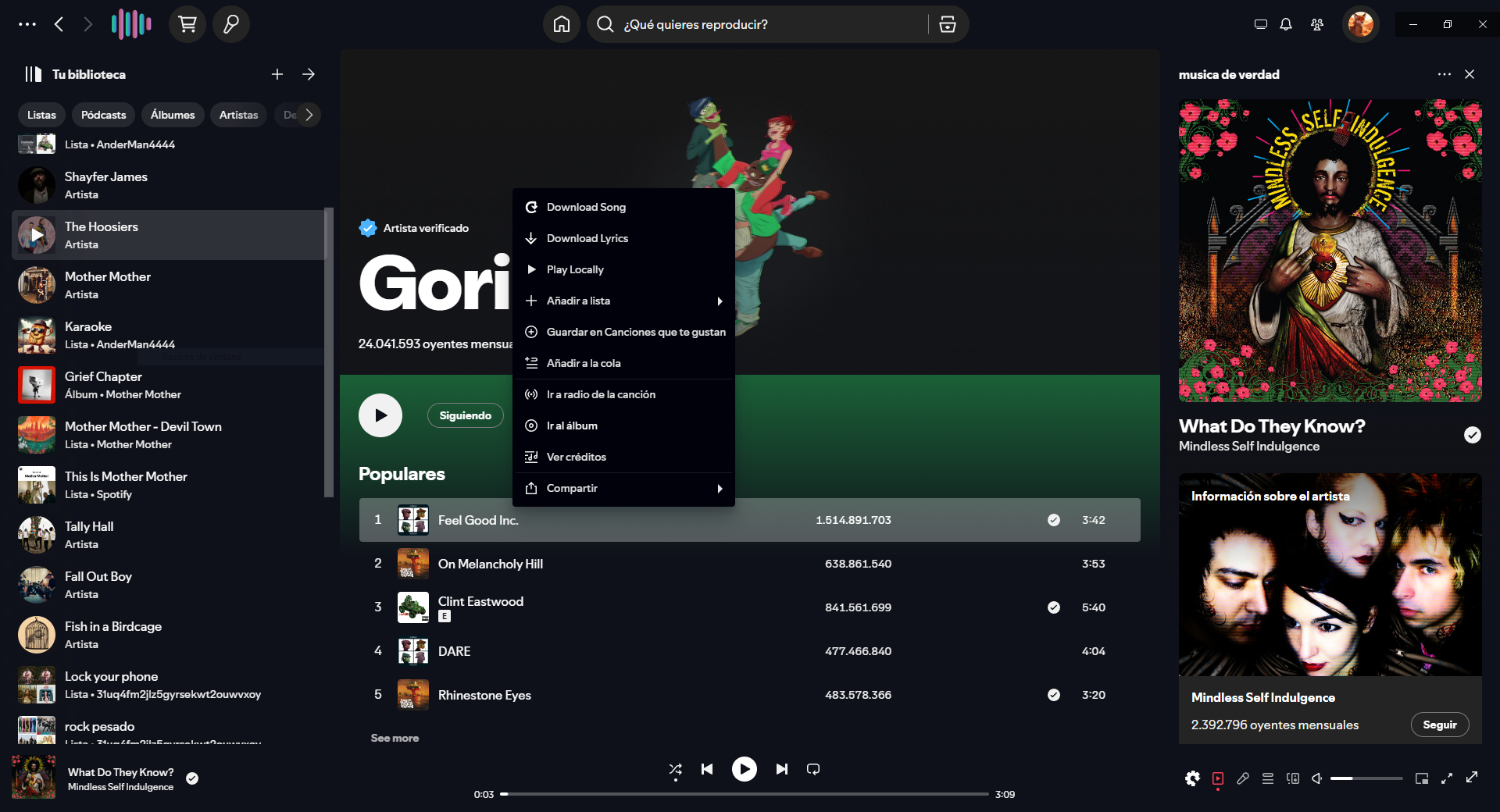
Task: Click Seguir for Mindless Self Indulgence
Action: [1440, 725]
